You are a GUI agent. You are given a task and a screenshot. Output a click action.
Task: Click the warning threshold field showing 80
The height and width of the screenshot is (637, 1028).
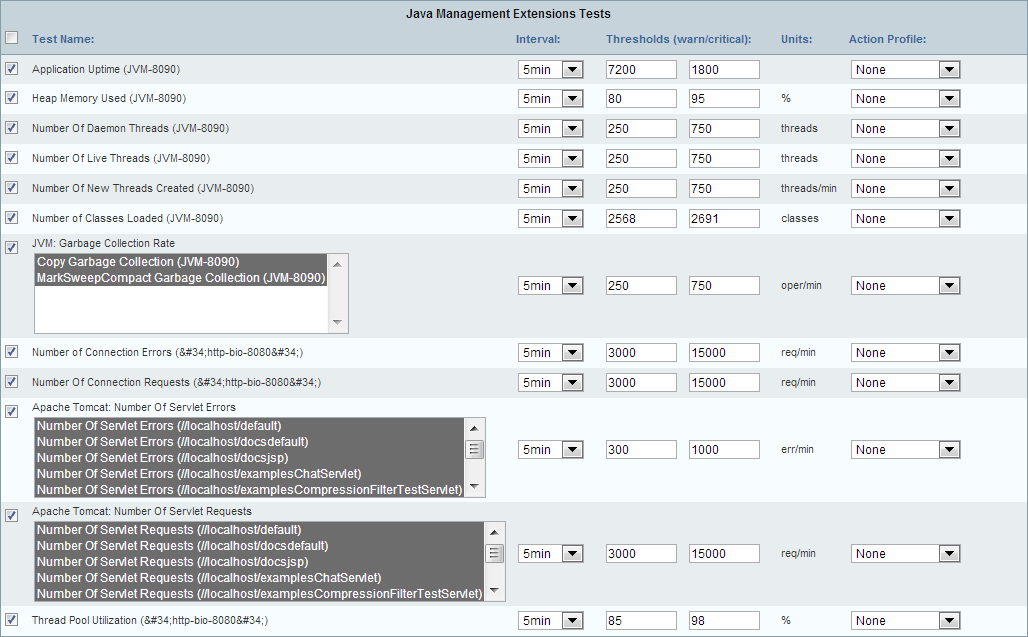pyautogui.click(x=641, y=98)
